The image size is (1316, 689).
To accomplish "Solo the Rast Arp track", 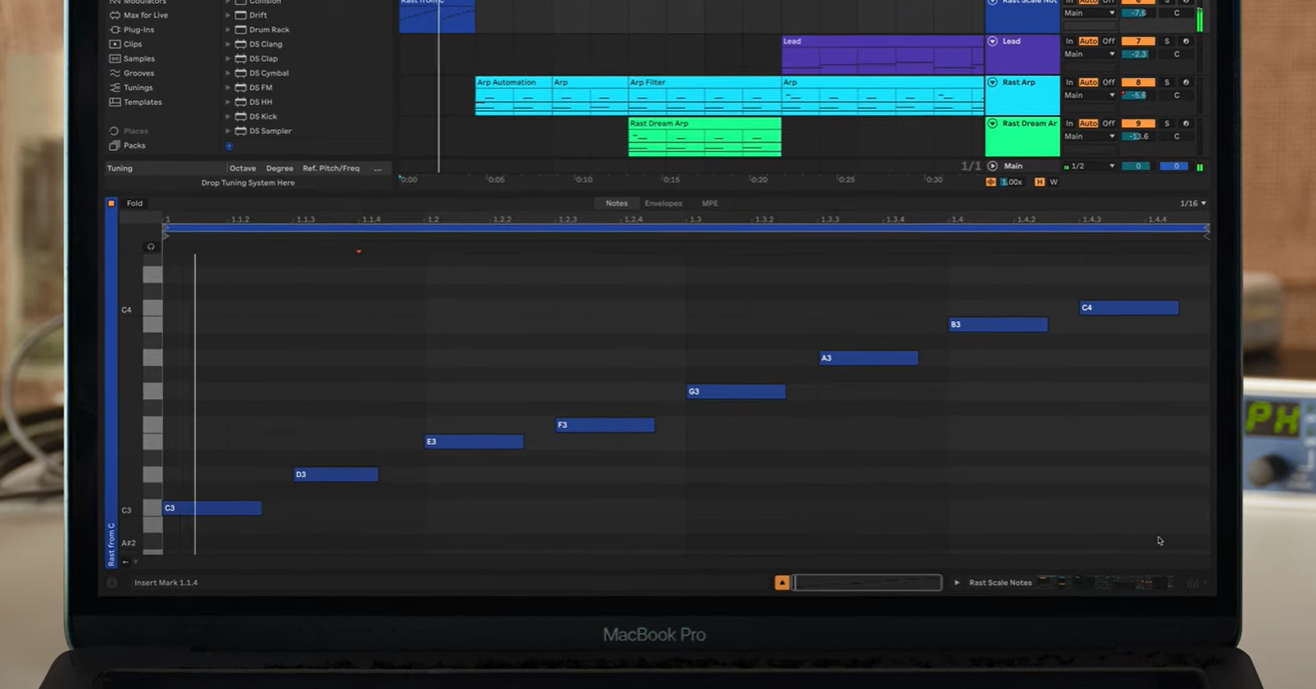I will (x=1167, y=82).
